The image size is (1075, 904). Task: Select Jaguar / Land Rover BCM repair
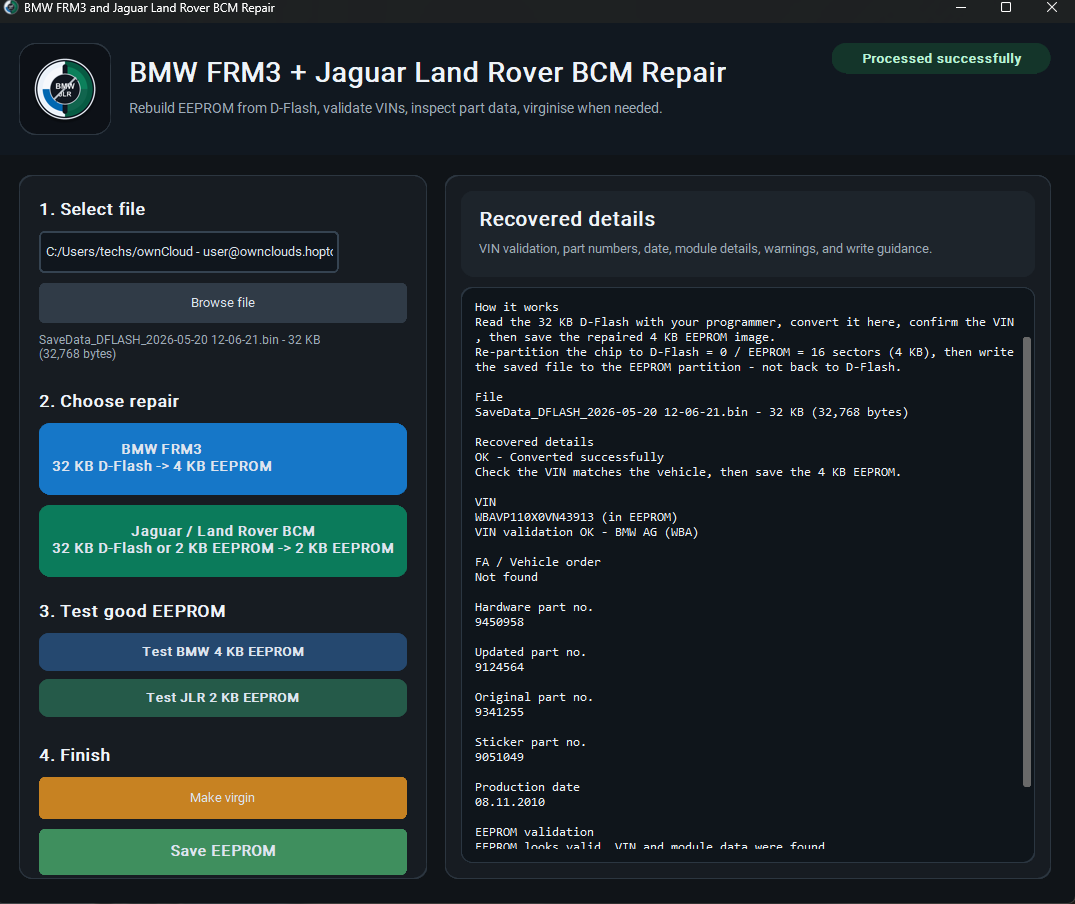223,541
